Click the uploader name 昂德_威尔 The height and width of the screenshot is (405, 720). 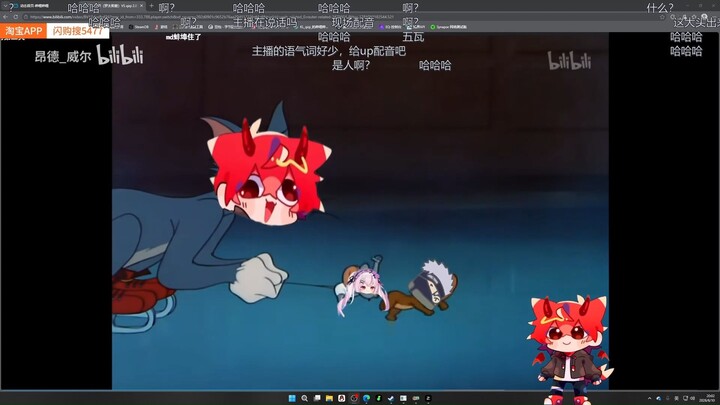coord(63,56)
